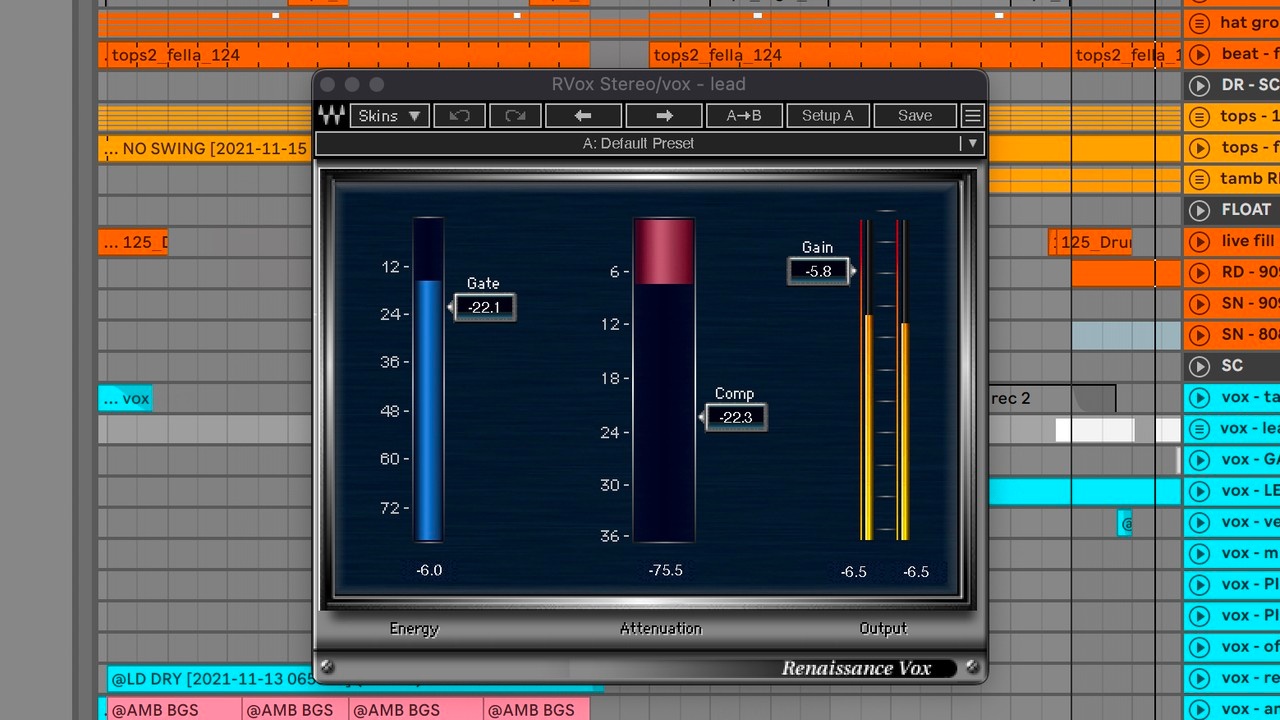Close the RVox plugin window
The height and width of the screenshot is (720, 1280).
click(329, 85)
